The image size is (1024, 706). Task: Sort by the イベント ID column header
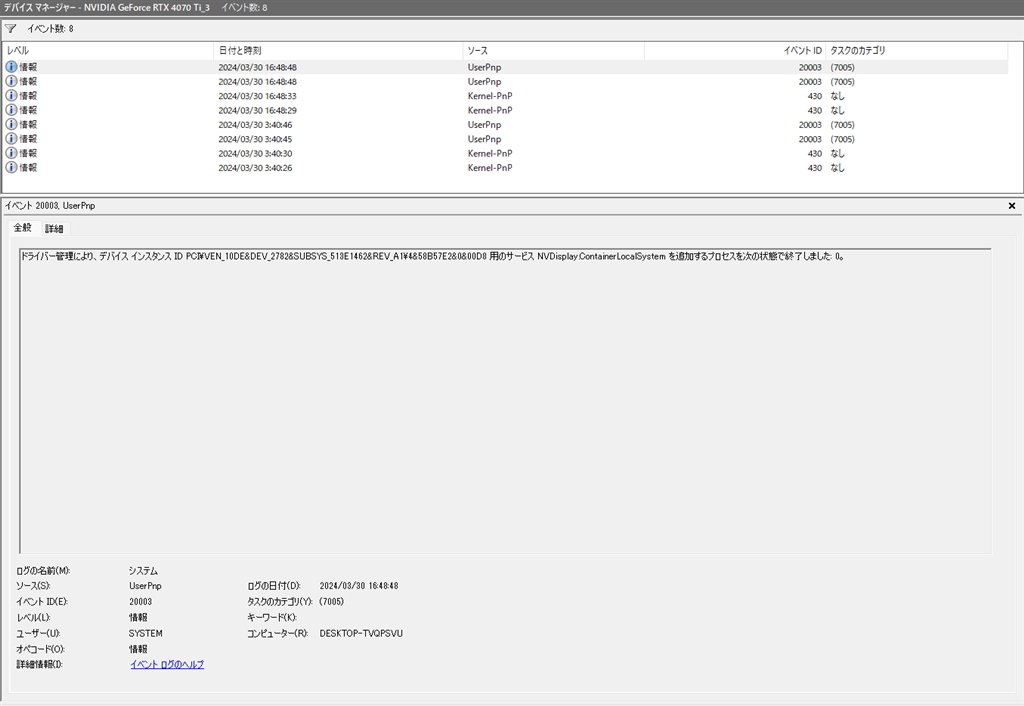735,50
